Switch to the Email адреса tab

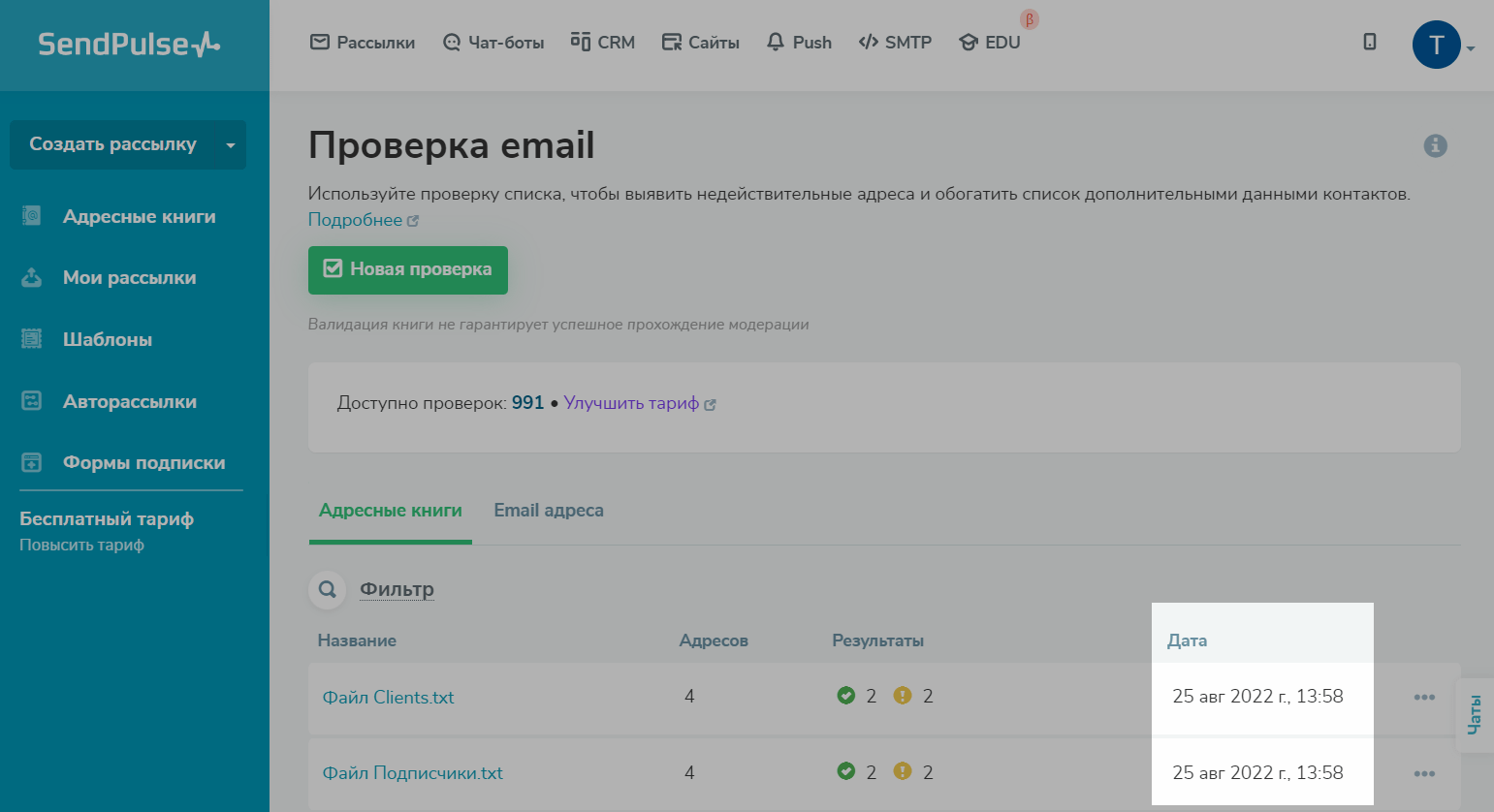click(549, 511)
